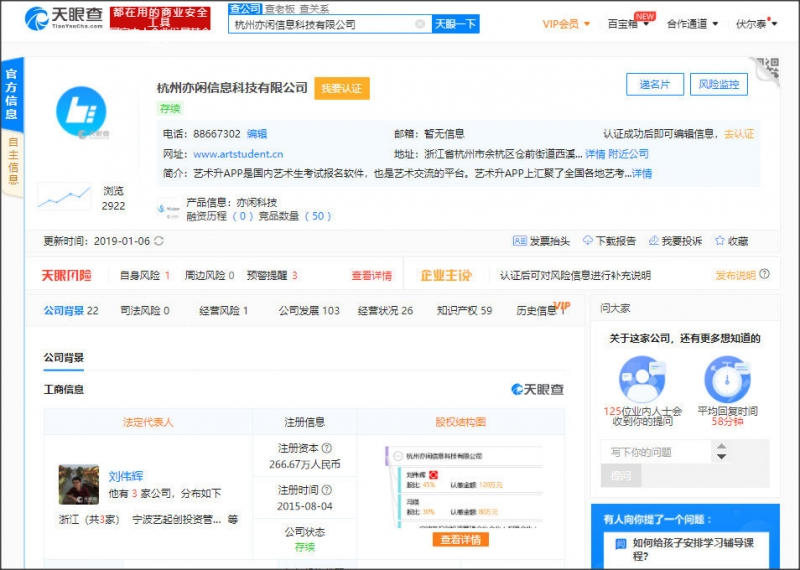Click 预警提醒 3 risk item
Screen dimensions: 800x570
click(272, 276)
